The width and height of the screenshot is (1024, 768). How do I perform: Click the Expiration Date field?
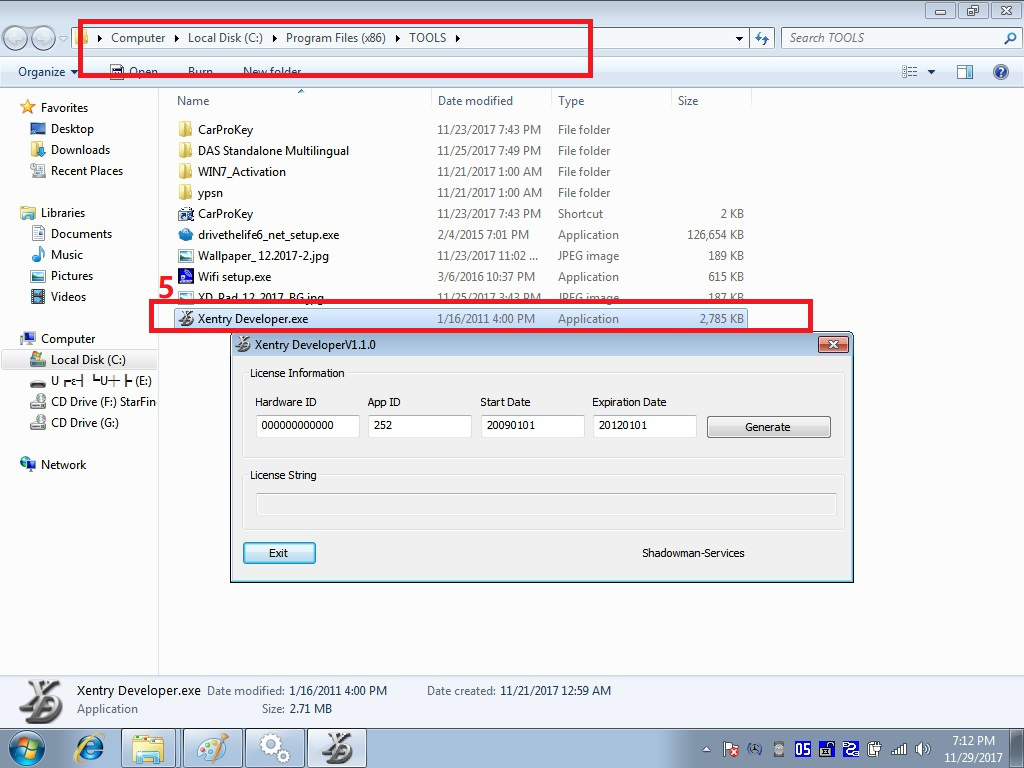tap(644, 426)
